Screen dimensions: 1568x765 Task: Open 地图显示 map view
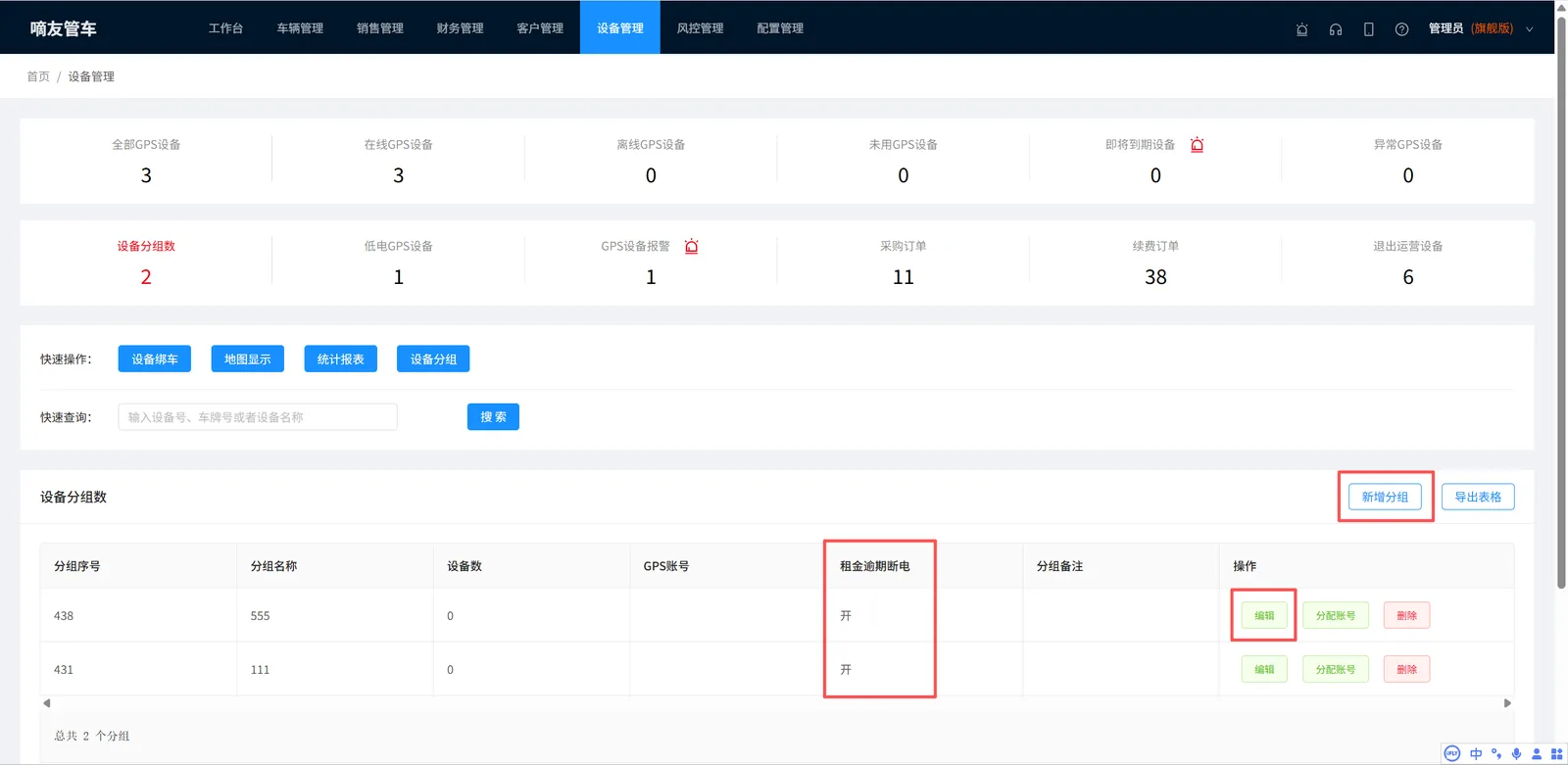click(x=248, y=359)
